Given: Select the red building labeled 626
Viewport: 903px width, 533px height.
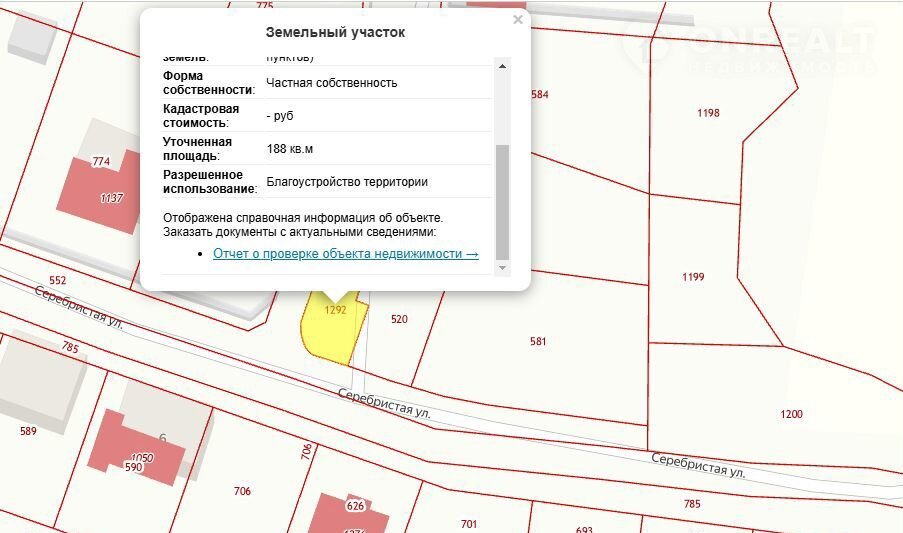Looking at the screenshot, I should pos(348,512).
